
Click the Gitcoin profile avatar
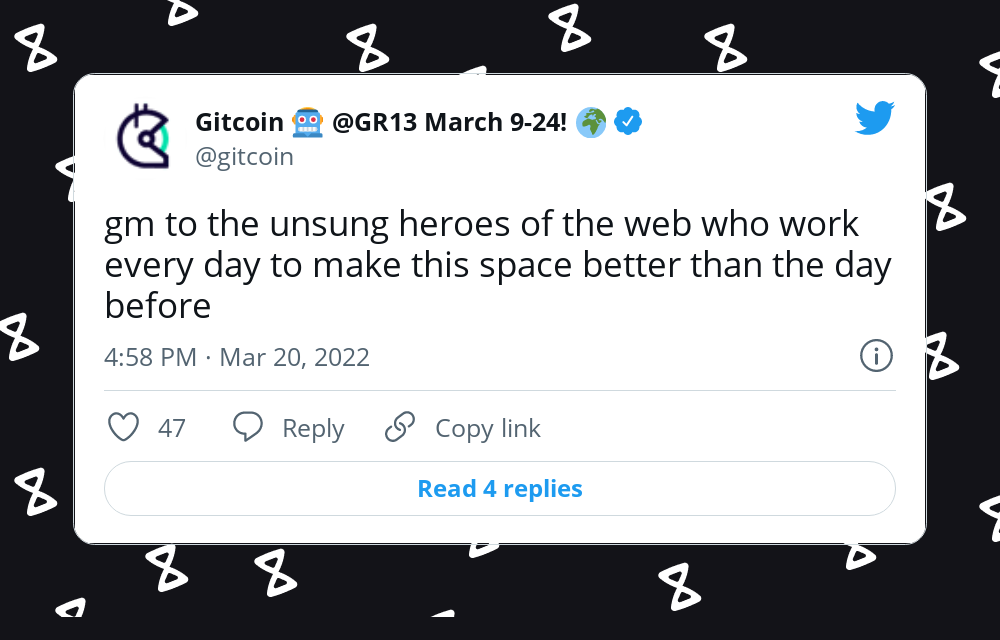tap(143, 137)
